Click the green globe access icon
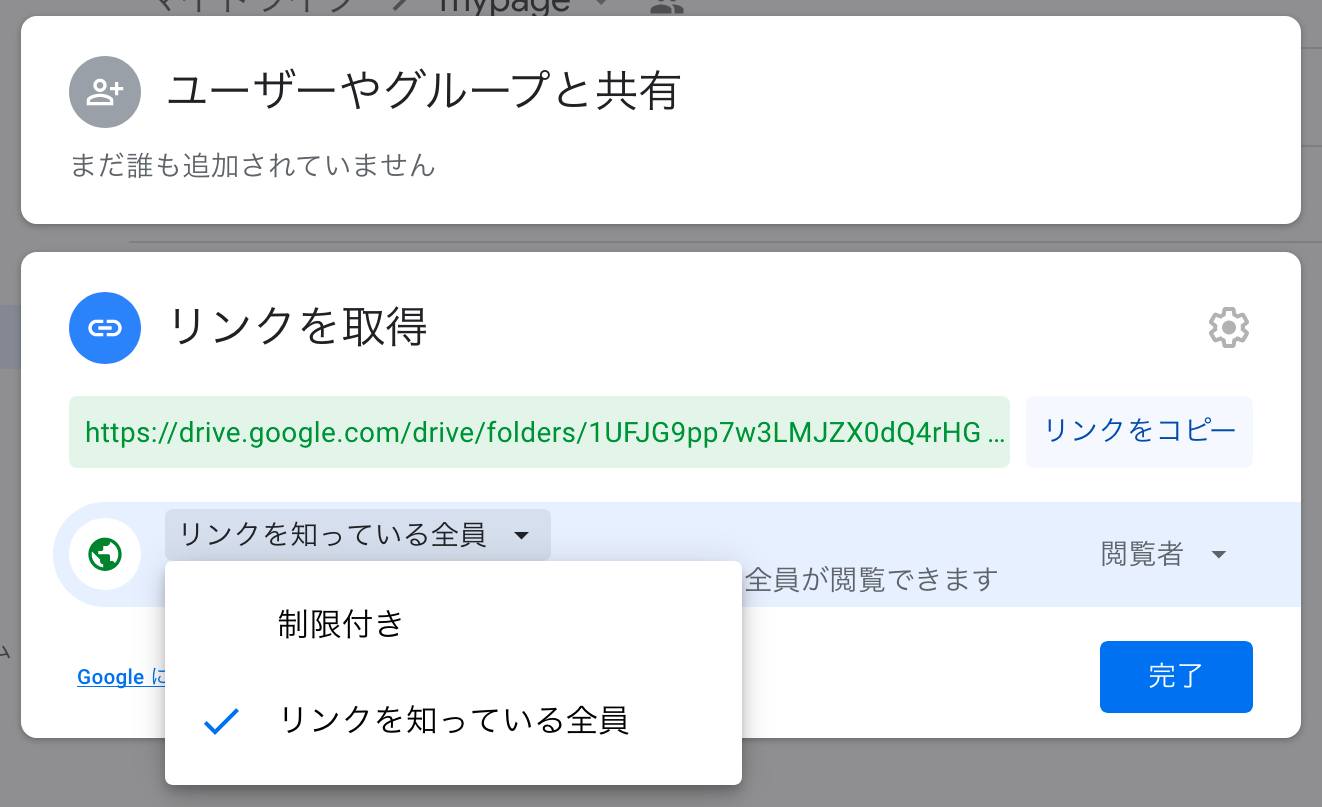The image size is (1322, 807). 105,553
